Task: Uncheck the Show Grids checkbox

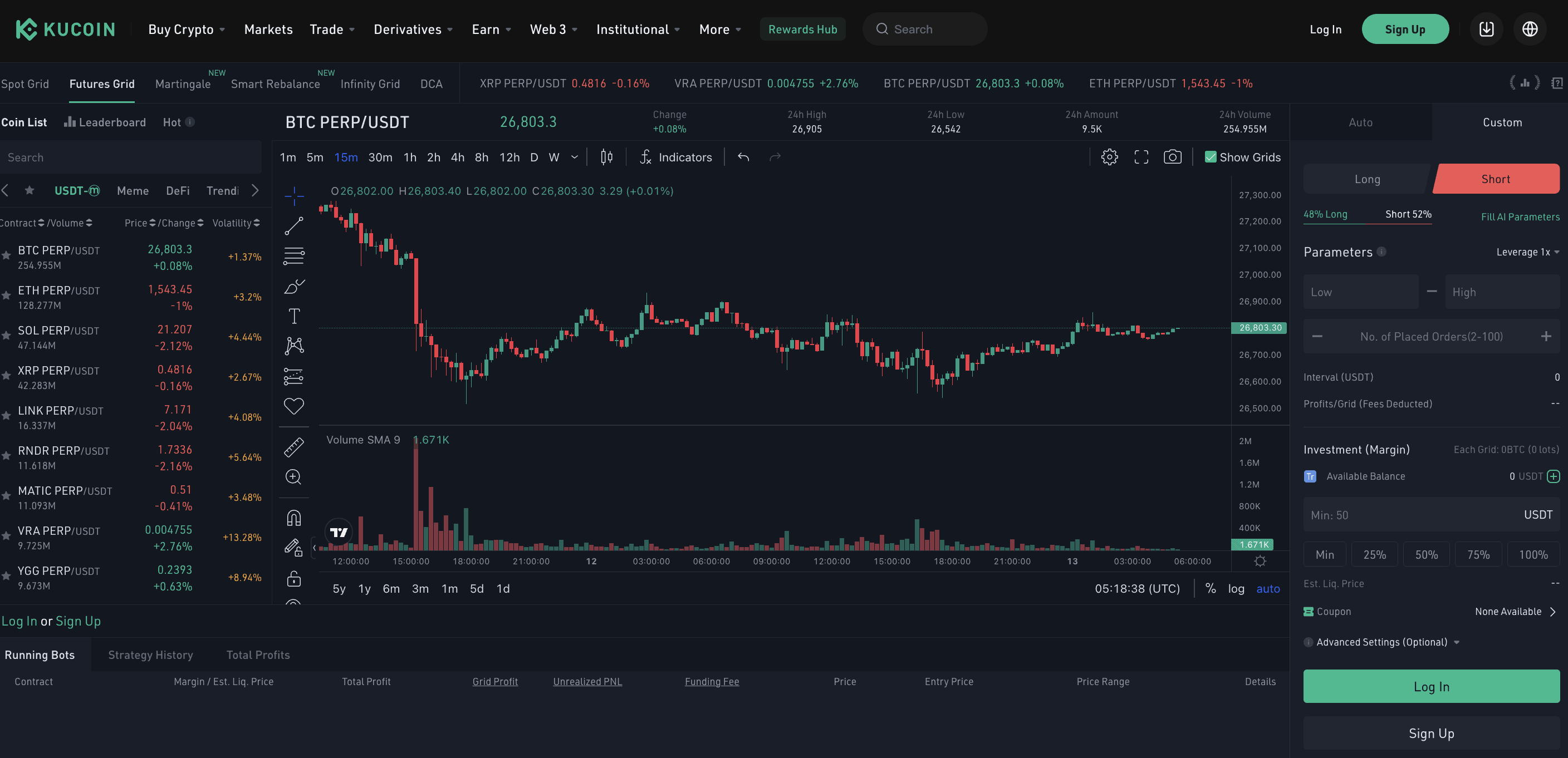Action: coord(1210,157)
